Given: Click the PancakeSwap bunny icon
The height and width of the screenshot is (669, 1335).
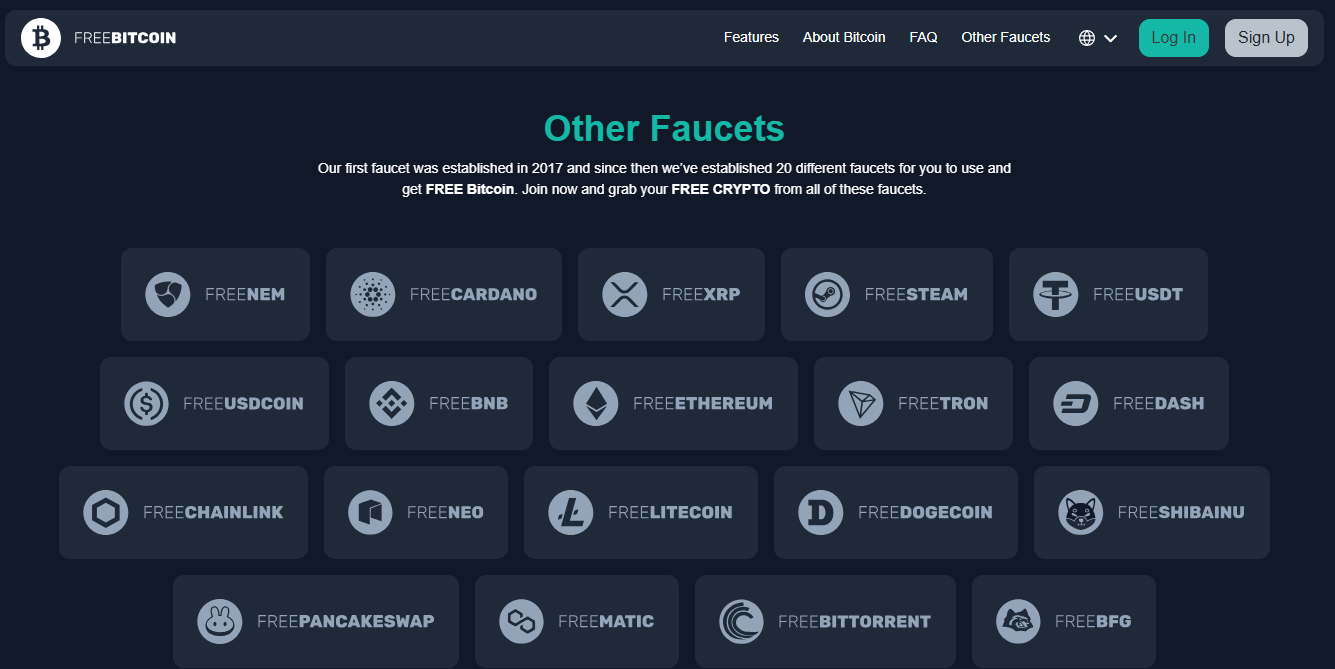Looking at the screenshot, I should pyautogui.click(x=220, y=622).
